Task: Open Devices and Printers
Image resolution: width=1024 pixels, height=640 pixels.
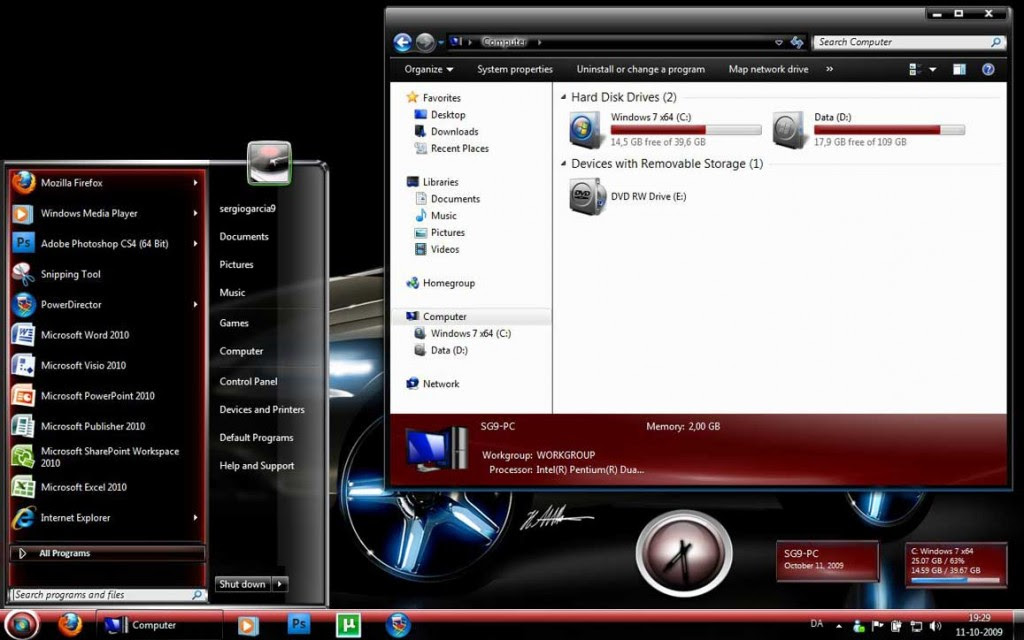Action: pyautogui.click(x=262, y=409)
